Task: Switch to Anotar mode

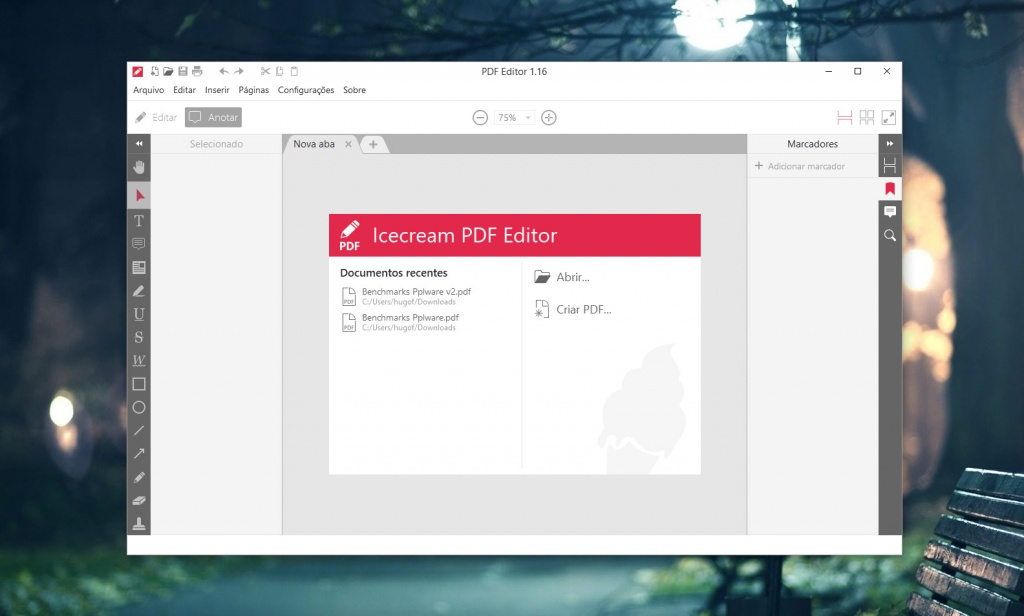Action: [213, 117]
